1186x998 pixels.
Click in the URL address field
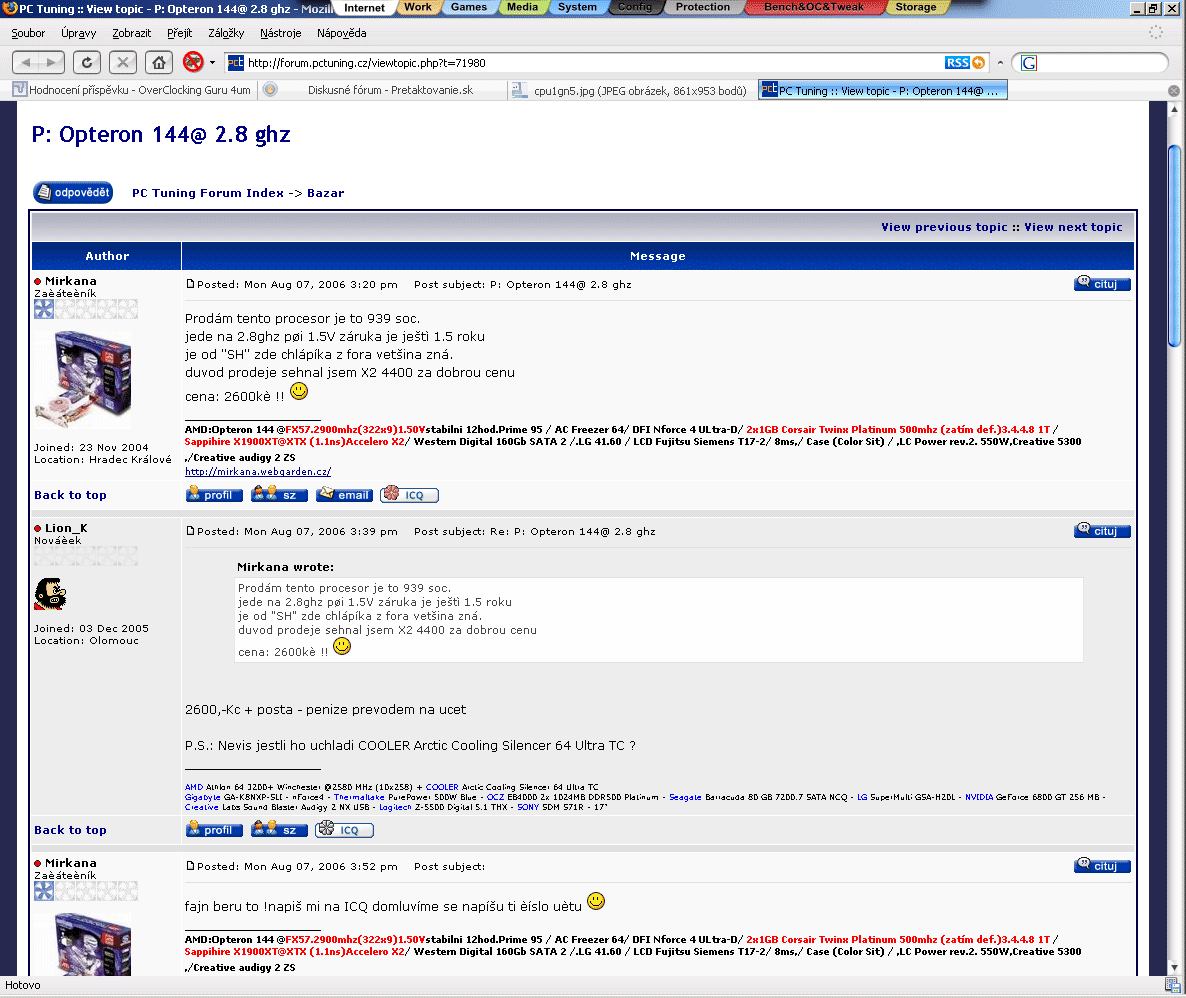(590, 63)
